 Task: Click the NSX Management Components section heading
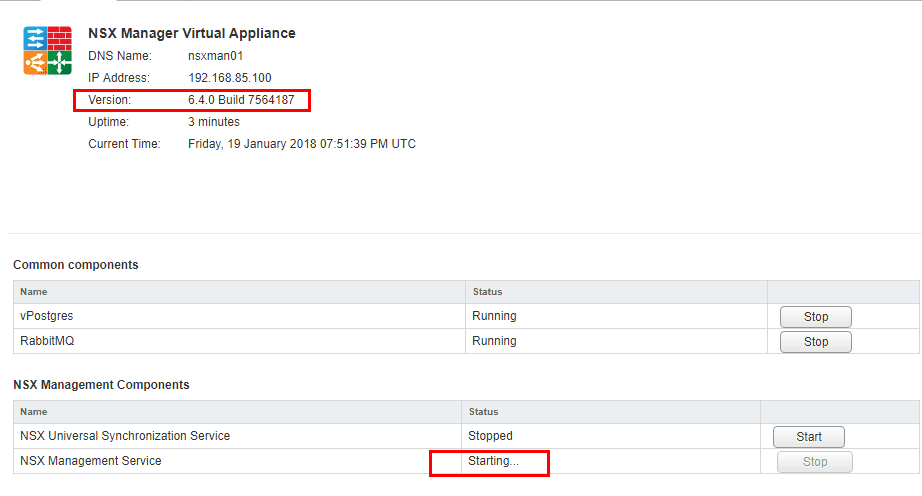tap(101, 385)
